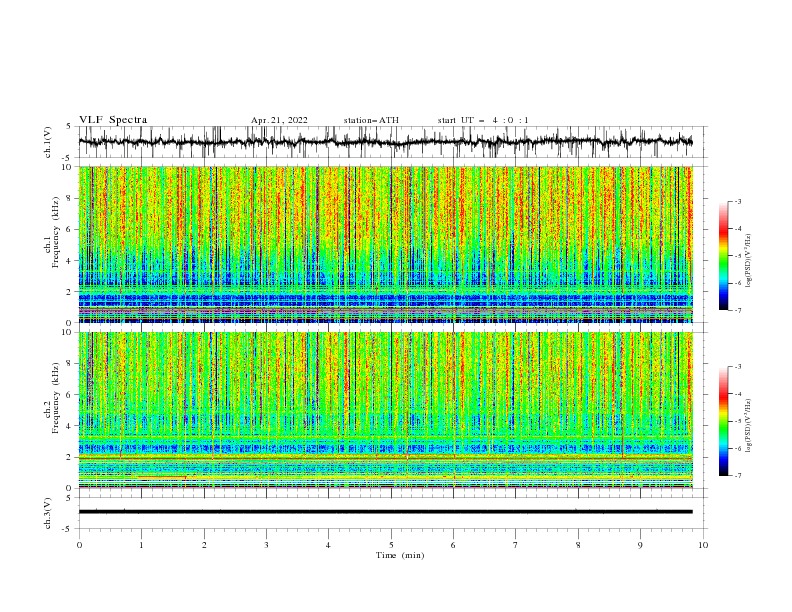This screenshot has height=612, width=792.
Task: Click time axis tick label "6"
Action: coord(453,545)
